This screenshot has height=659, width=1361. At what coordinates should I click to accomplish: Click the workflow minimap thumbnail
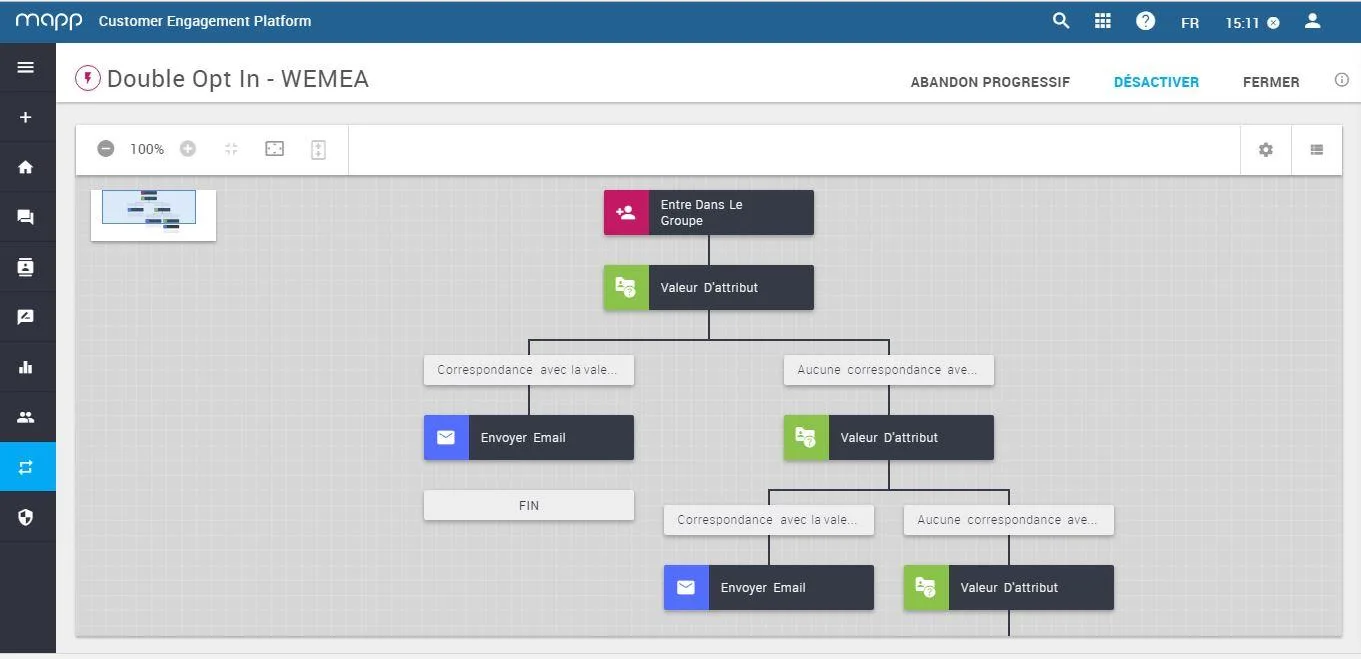click(x=153, y=214)
